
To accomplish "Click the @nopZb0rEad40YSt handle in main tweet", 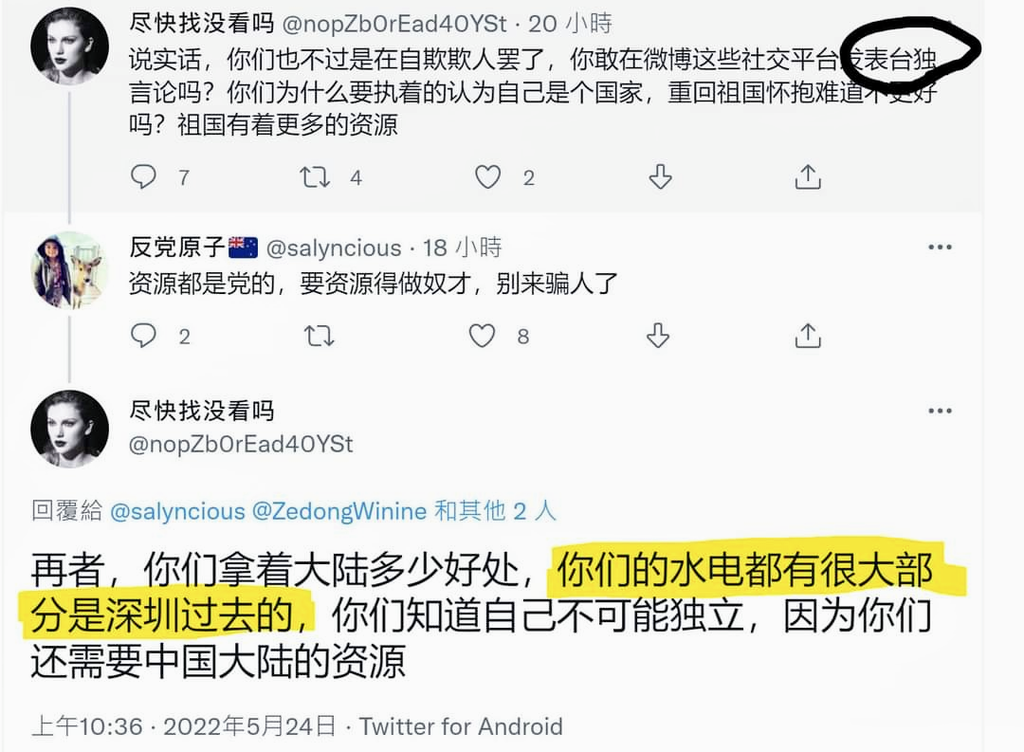I will (x=241, y=445).
